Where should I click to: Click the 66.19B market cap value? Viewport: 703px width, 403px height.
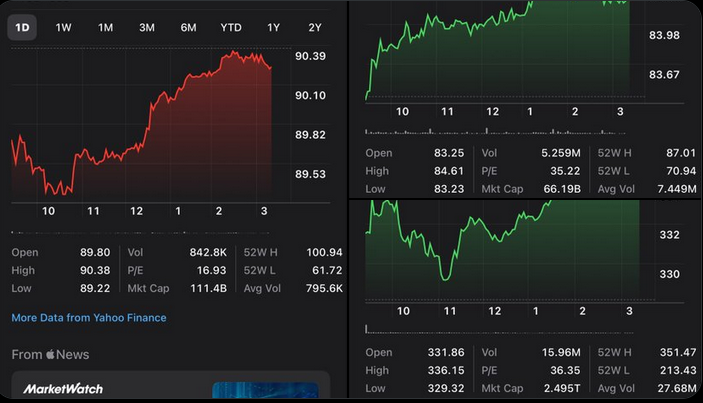point(562,188)
